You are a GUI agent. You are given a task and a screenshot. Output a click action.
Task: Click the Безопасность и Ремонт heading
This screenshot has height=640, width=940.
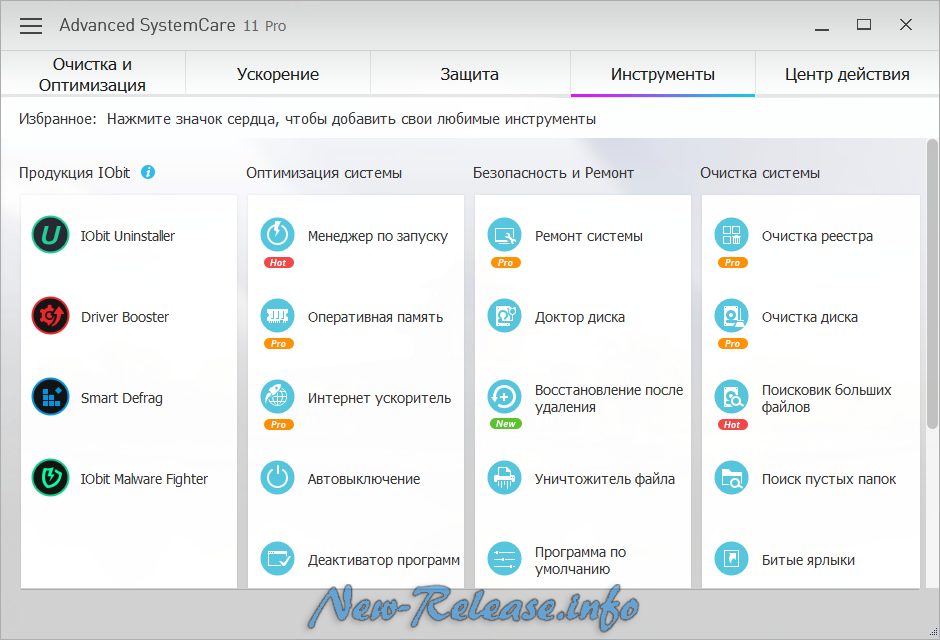coord(553,173)
